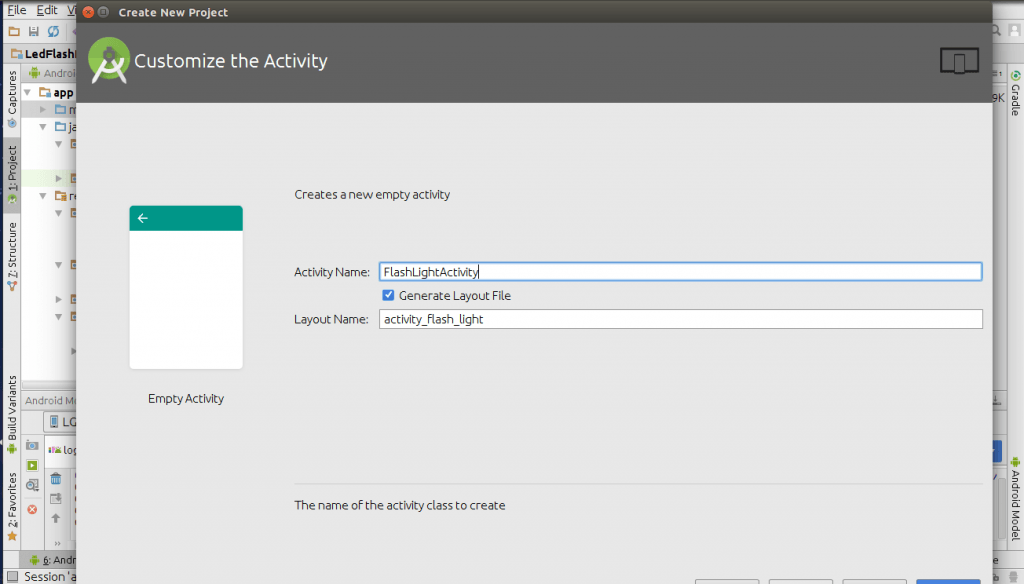Expand the manifests folder arrow under app
This screenshot has height=584, width=1024.
[43, 109]
